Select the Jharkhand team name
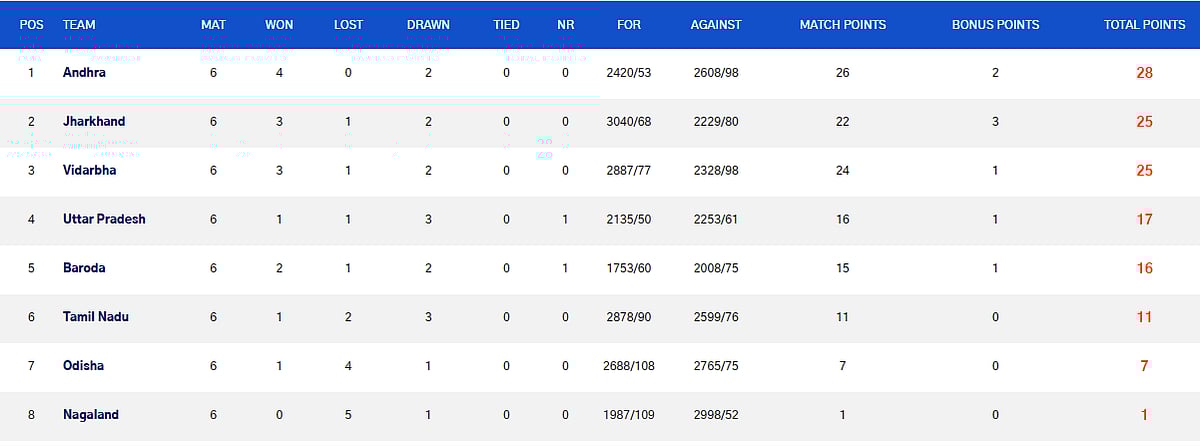 [x=94, y=122]
